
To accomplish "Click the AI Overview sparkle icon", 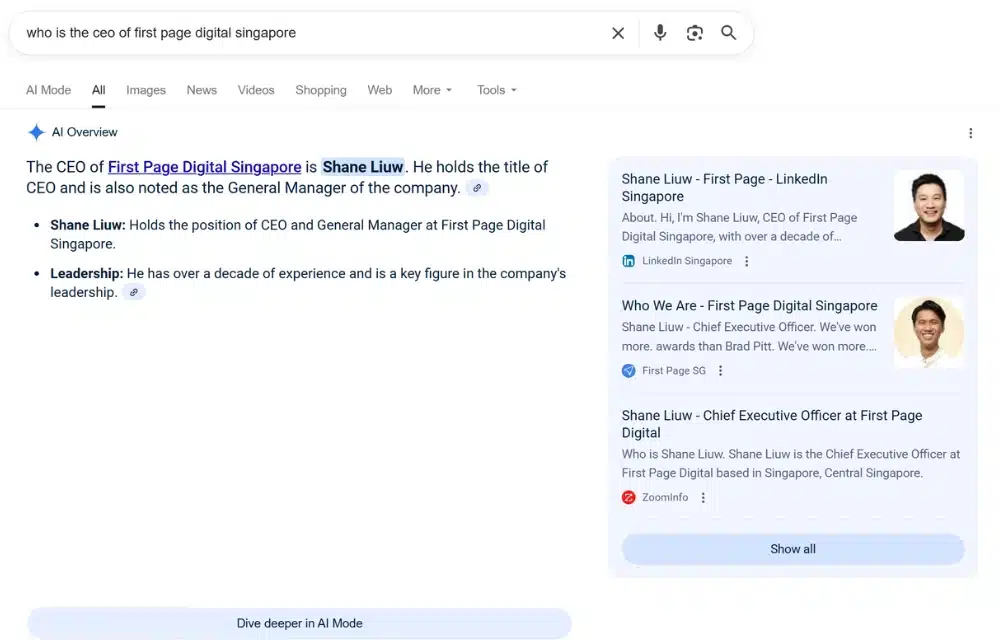I will click(36, 132).
